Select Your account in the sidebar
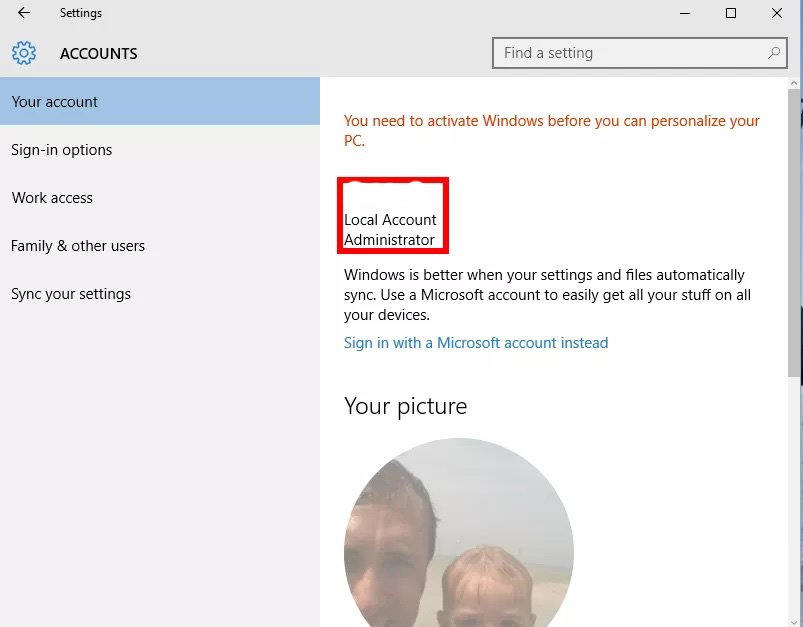Viewport: 803px width, 627px height. (55, 102)
